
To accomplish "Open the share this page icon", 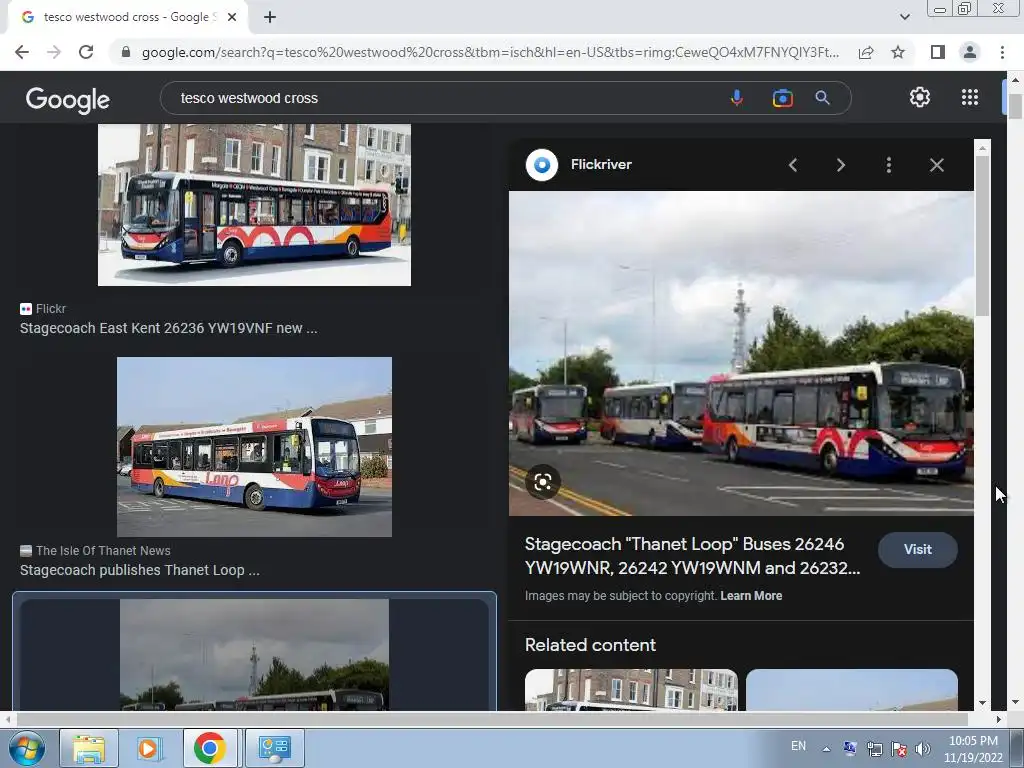I will (866, 52).
